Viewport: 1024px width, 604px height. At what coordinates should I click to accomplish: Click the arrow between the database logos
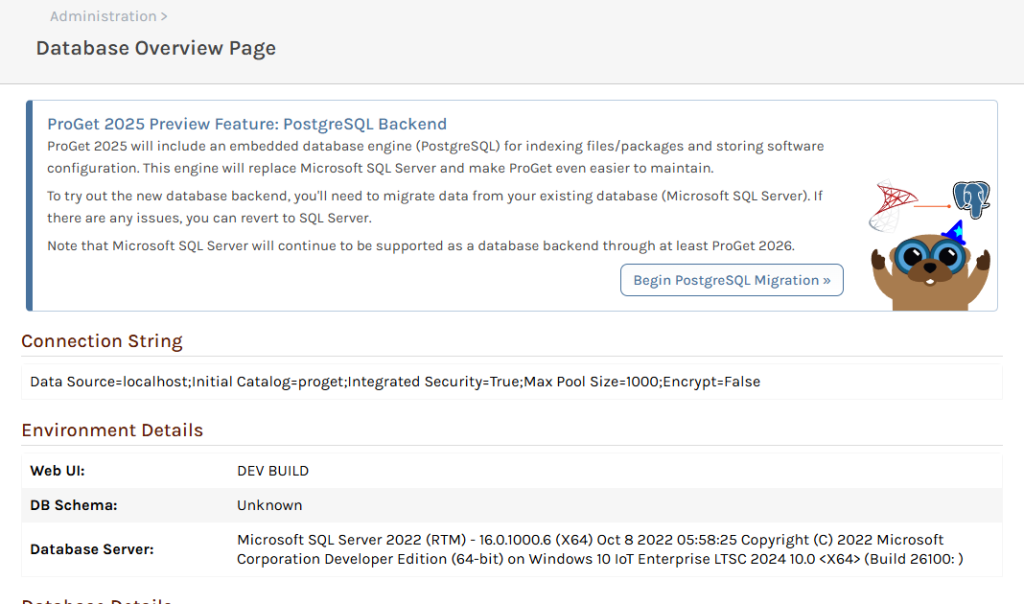coord(932,206)
